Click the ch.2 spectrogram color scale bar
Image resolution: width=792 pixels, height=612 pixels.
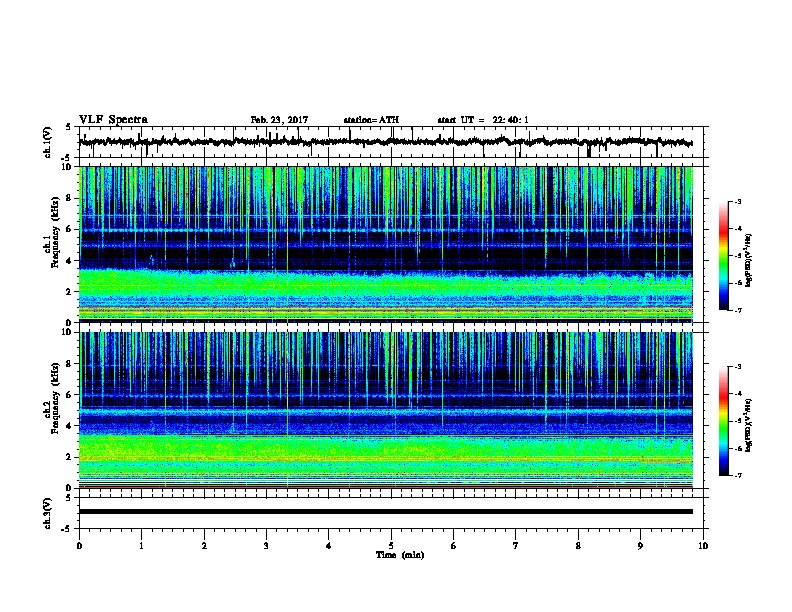723,421
